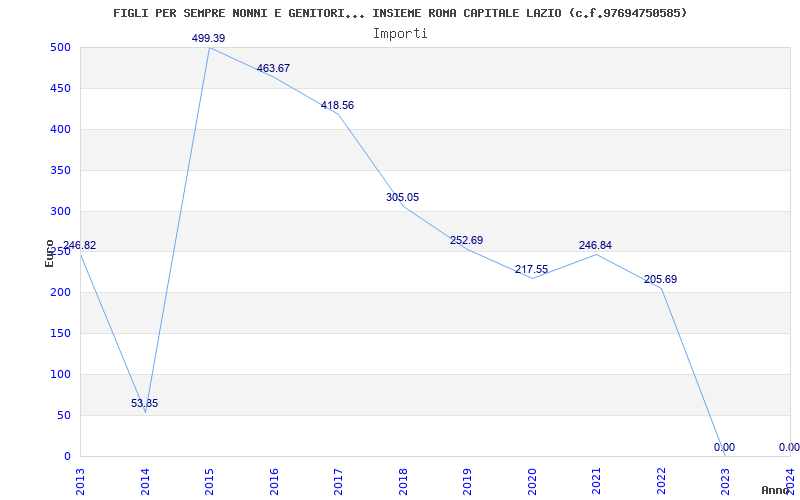Click the 2017 x-axis label
The height and width of the screenshot is (500, 800).
click(338, 482)
